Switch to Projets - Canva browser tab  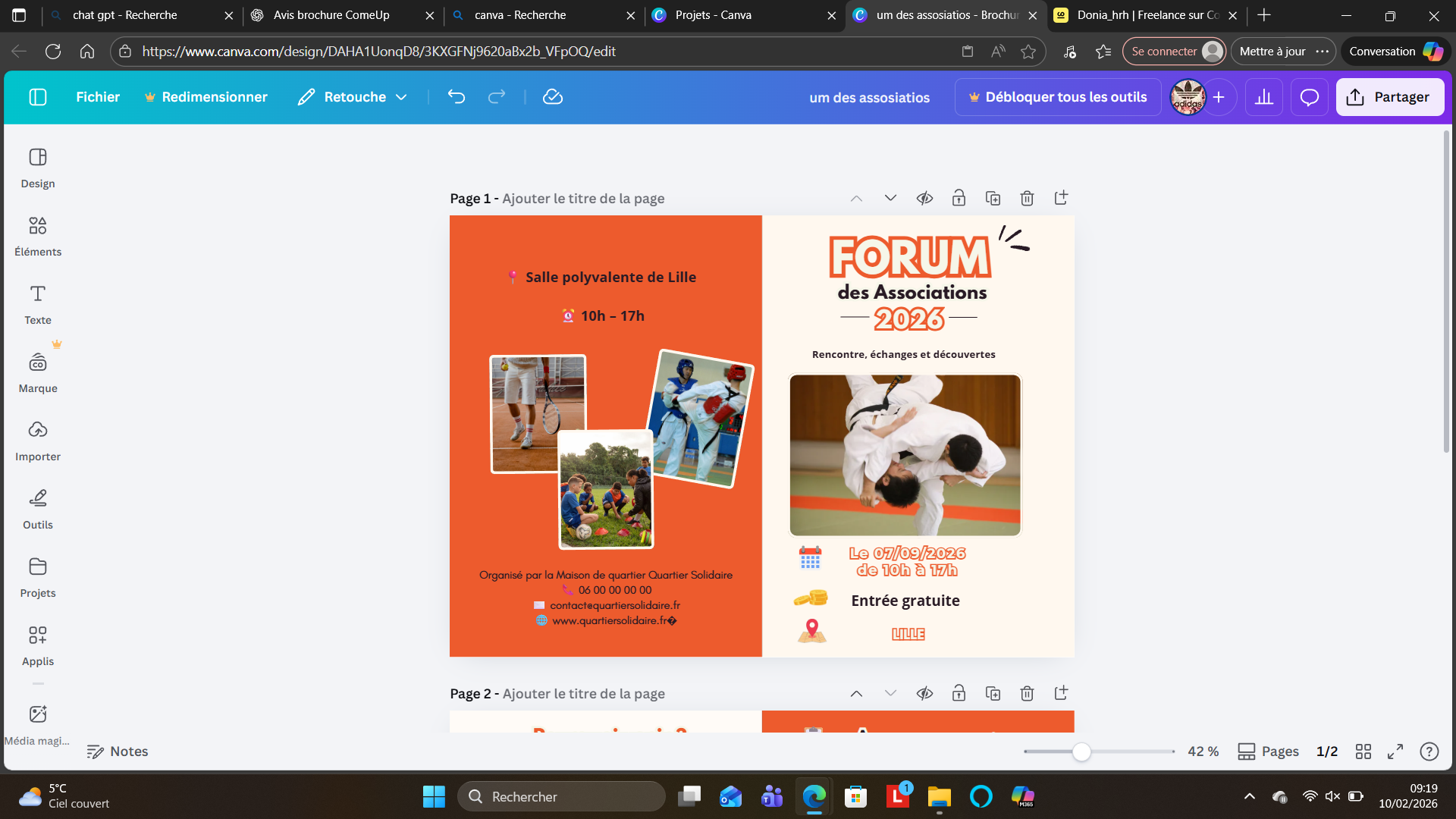(x=713, y=15)
